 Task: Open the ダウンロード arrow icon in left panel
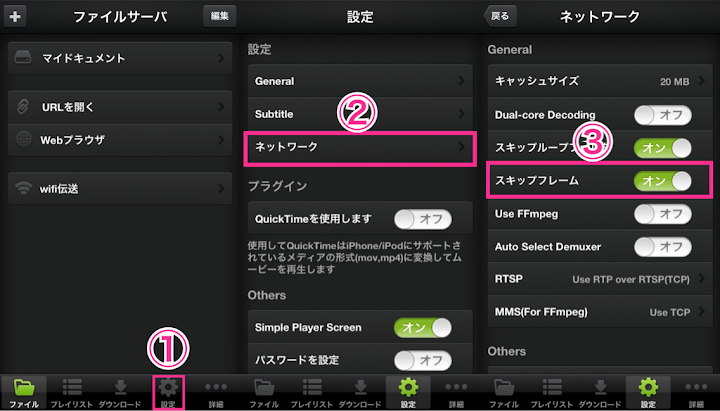[x=120, y=388]
